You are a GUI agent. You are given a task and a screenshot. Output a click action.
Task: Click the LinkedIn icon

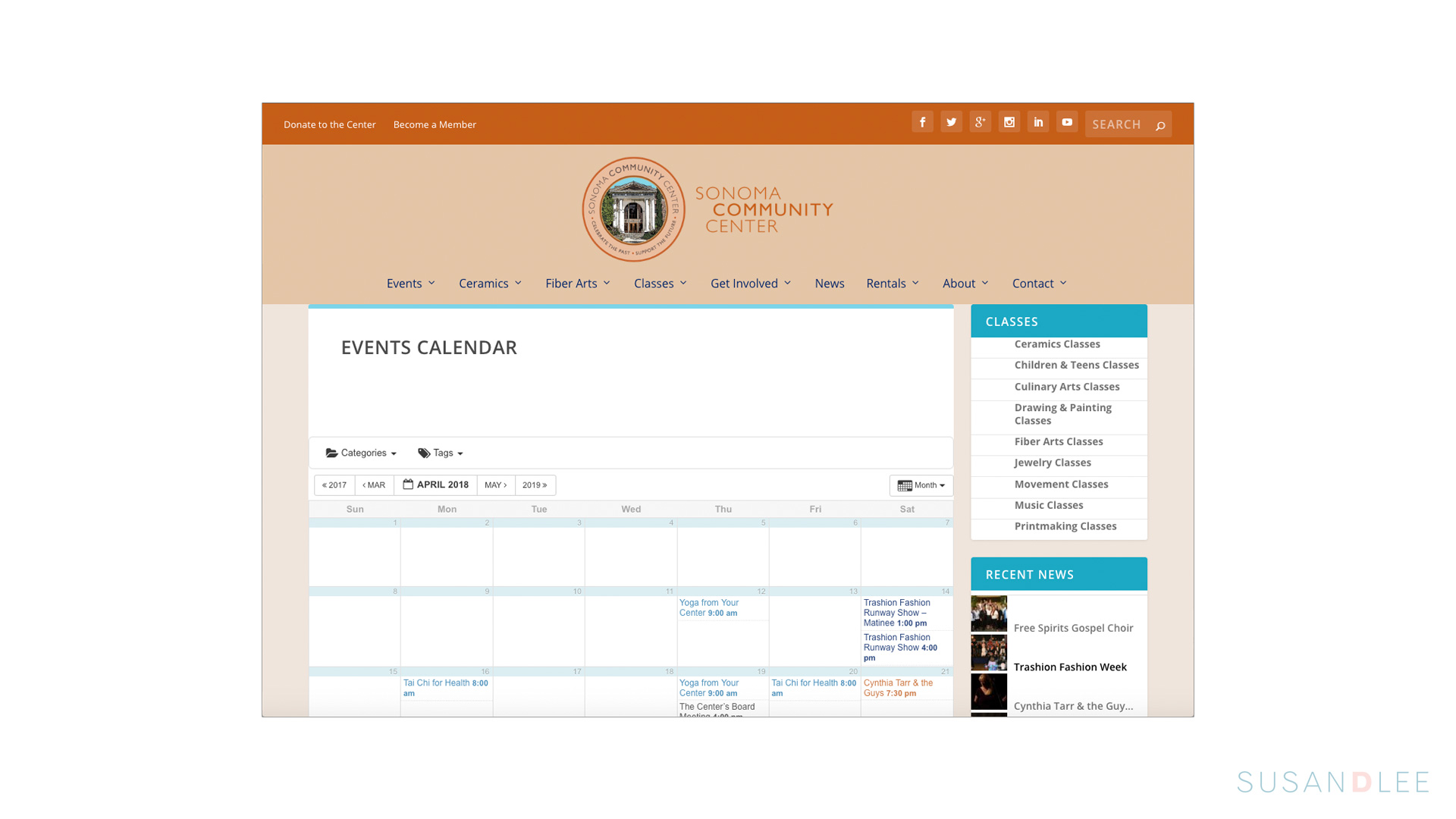coord(1037,122)
